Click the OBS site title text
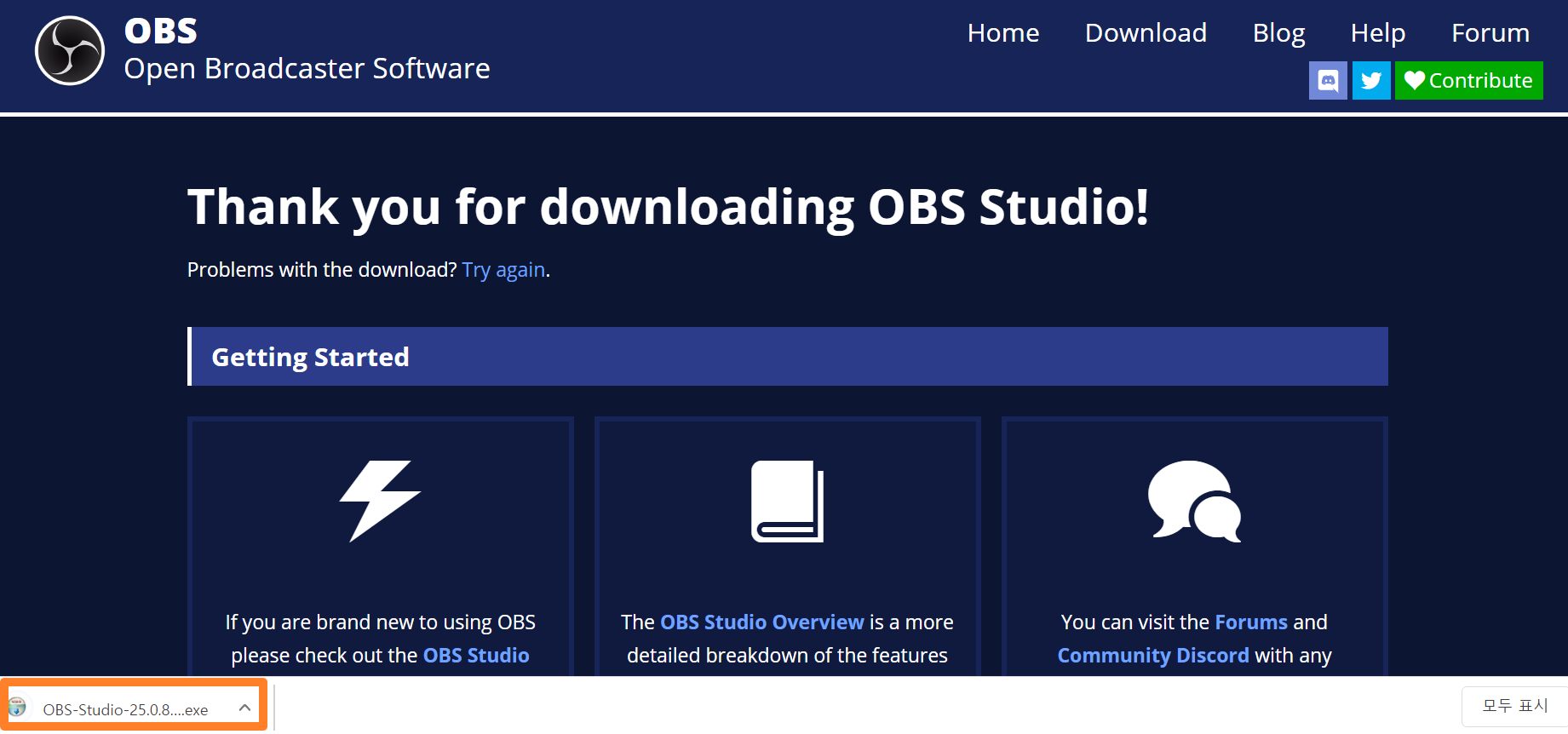Image resolution: width=1568 pixels, height=734 pixels. [161, 32]
